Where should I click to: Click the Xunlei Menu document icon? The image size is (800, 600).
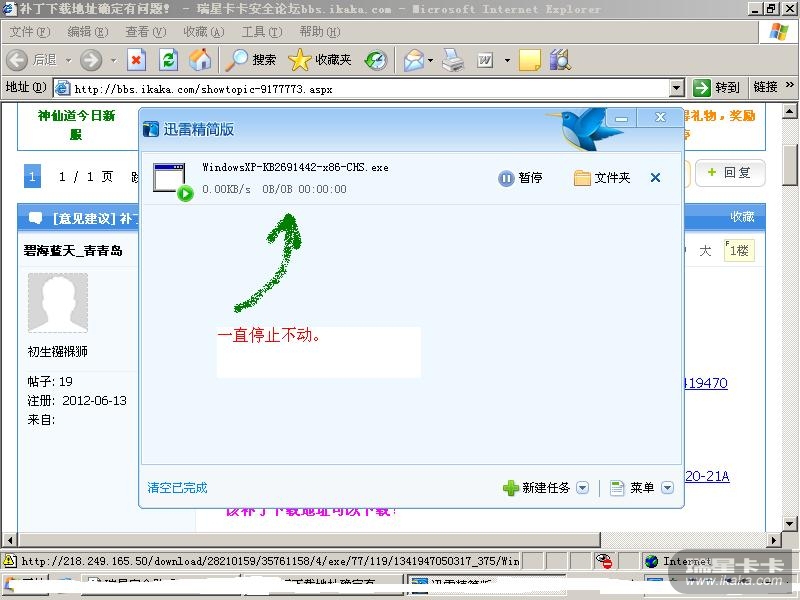(617, 488)
